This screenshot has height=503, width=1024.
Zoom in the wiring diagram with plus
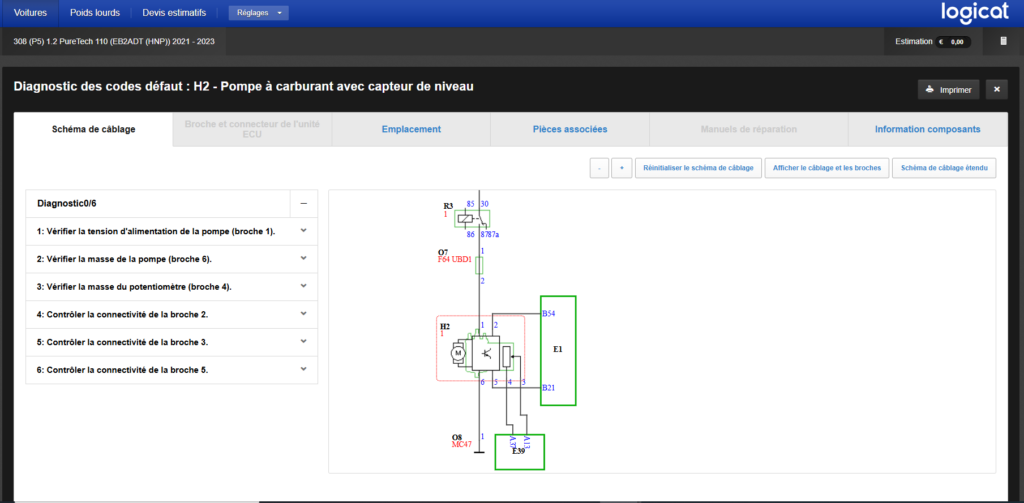pyautogui.click(x=622, y=168)
